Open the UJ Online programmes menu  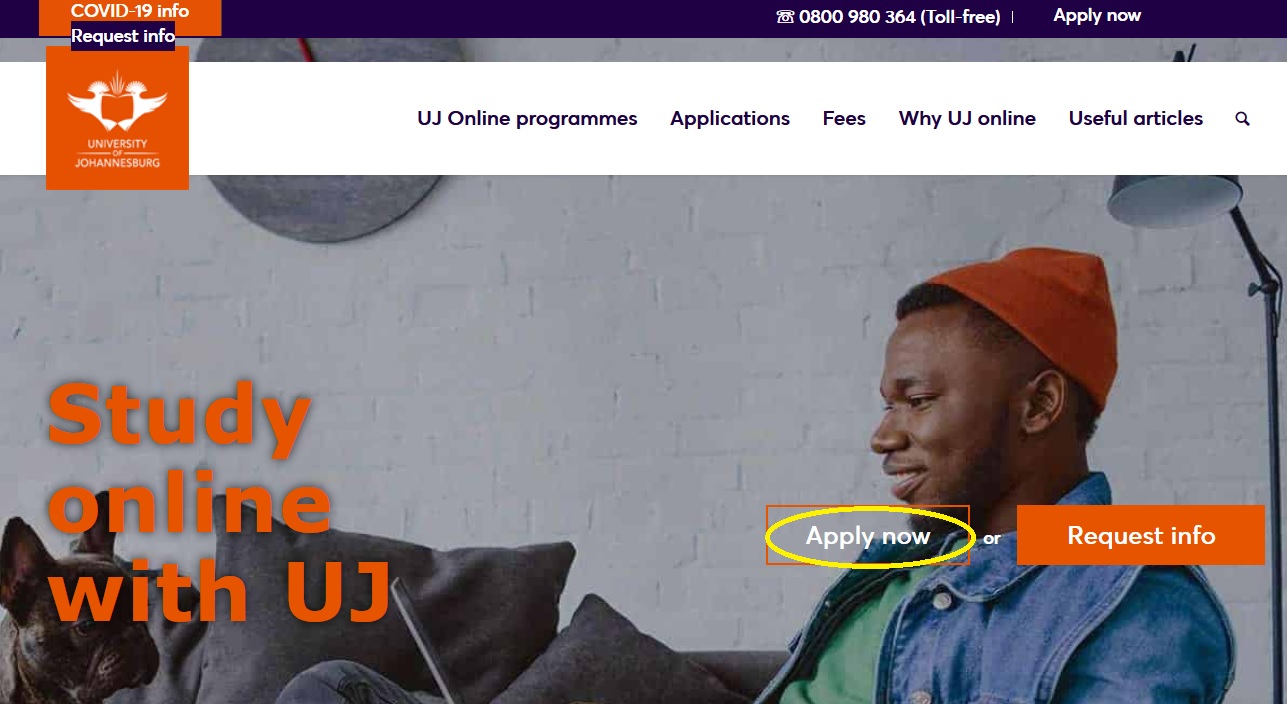click(527, 118)
